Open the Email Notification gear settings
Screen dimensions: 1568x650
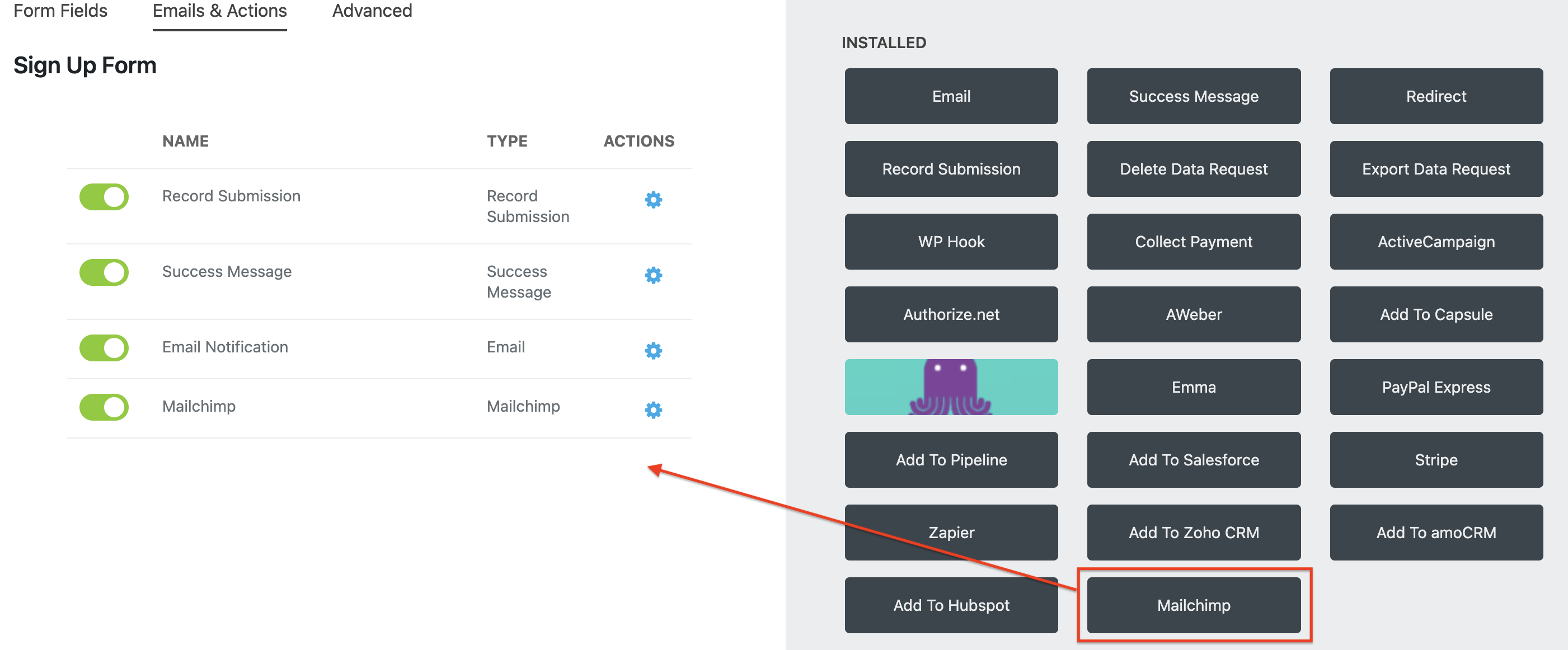coord(652,351)
